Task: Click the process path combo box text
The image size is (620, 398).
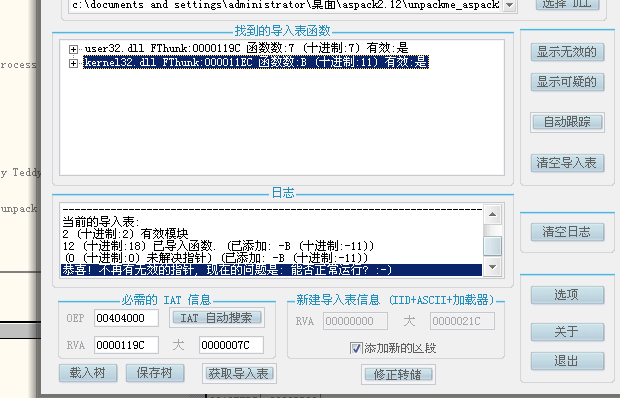Action: click(x=285, y=5)
